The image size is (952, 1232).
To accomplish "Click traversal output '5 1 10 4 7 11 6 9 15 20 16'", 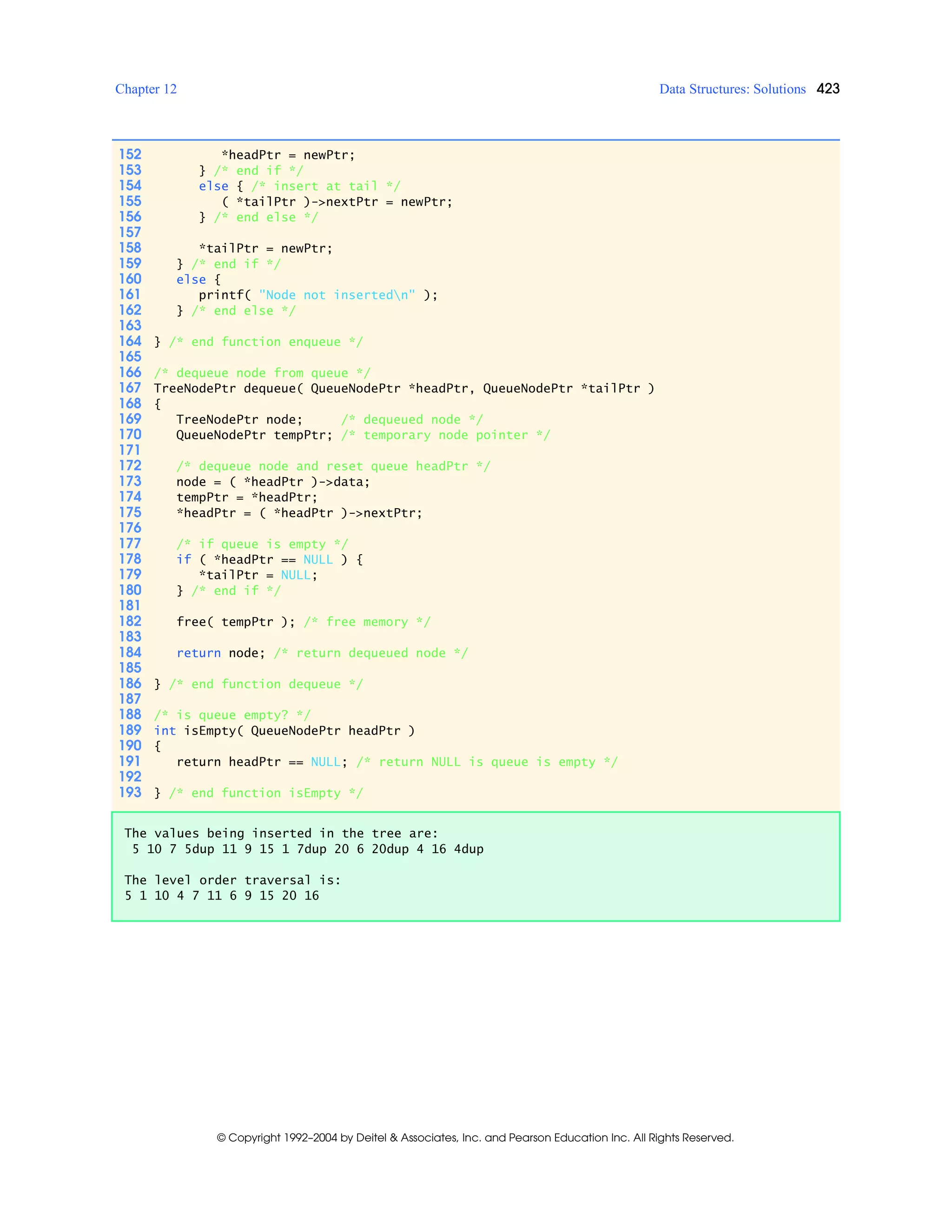I will [222, 896].
